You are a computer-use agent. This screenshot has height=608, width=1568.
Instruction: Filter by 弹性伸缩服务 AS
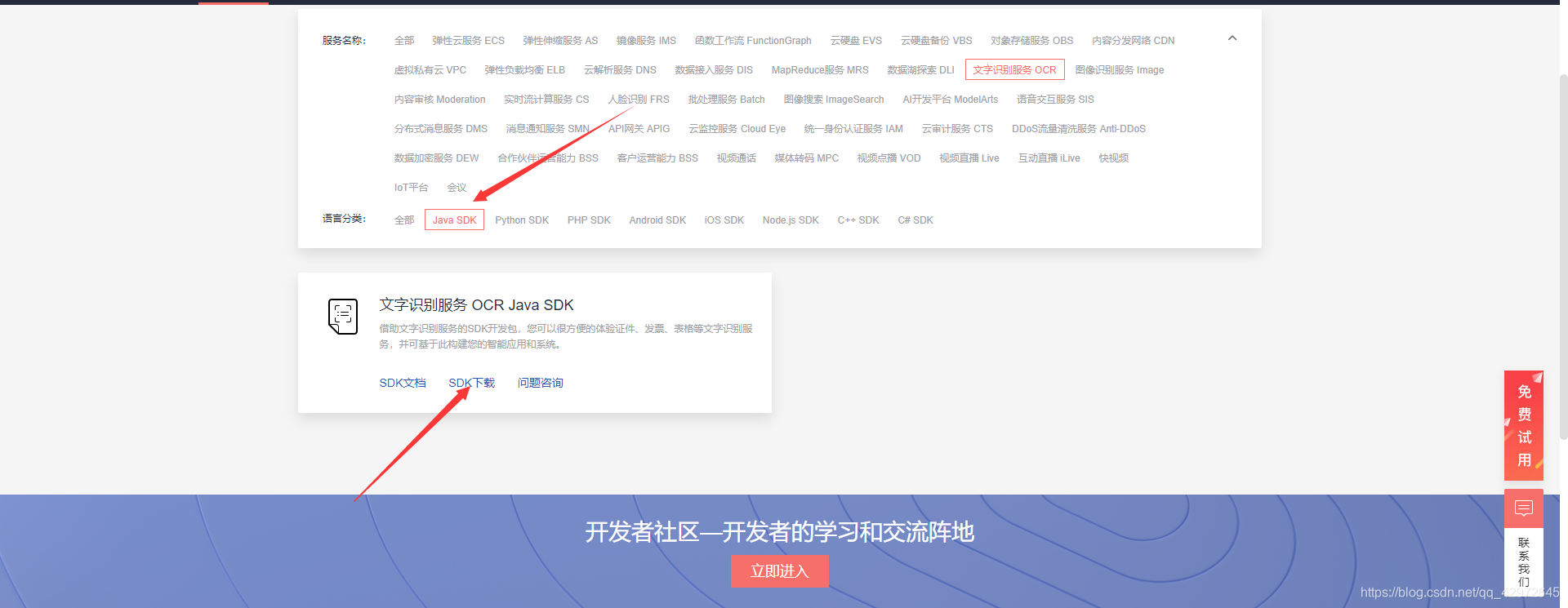(x=560, y=41)
